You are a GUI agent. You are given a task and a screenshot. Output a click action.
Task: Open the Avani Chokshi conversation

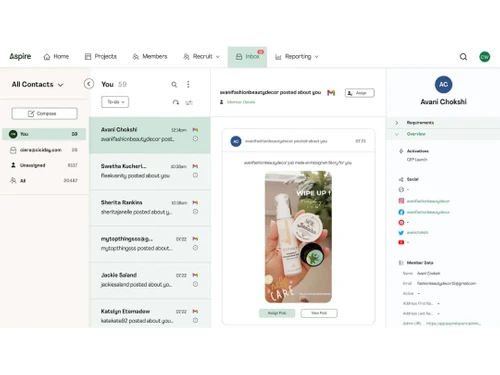pos(150,135)
